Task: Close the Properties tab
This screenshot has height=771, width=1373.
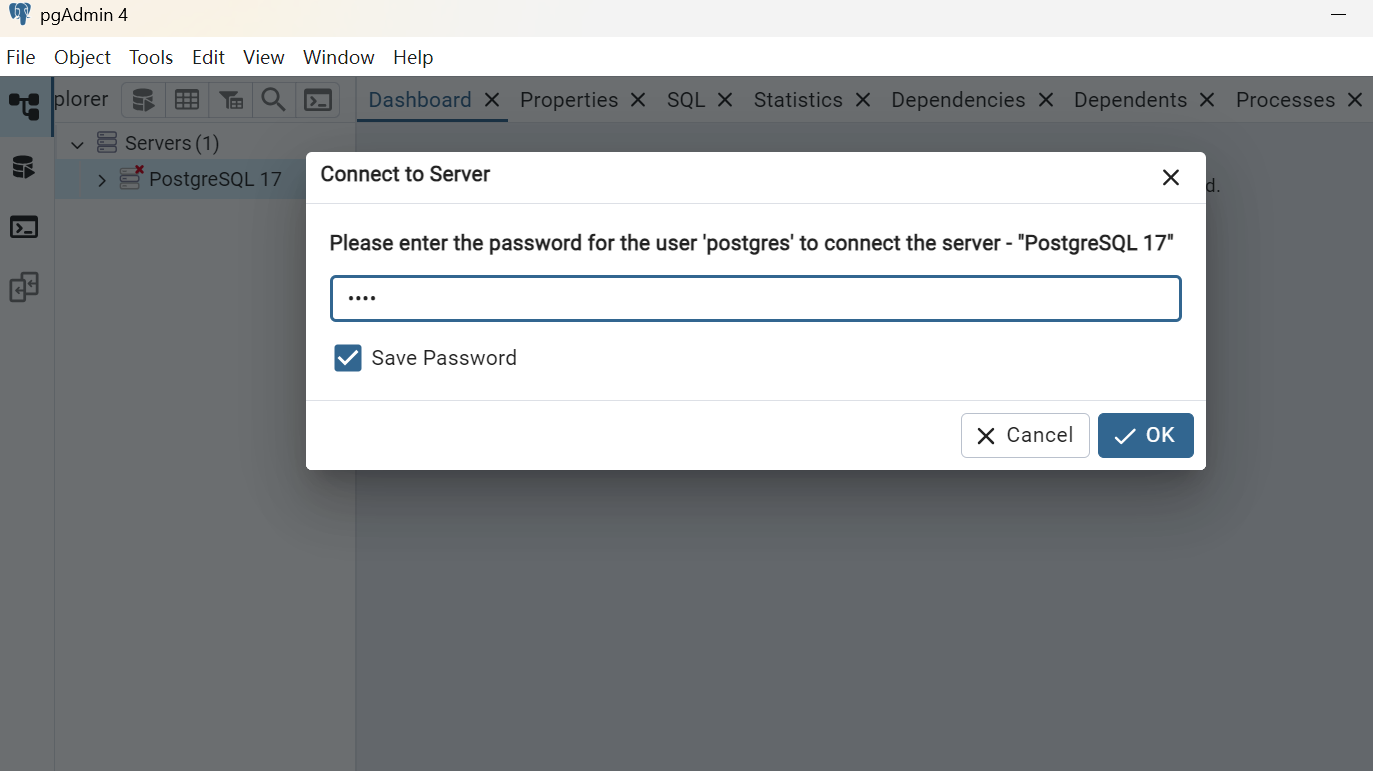Action: [638, 100]
